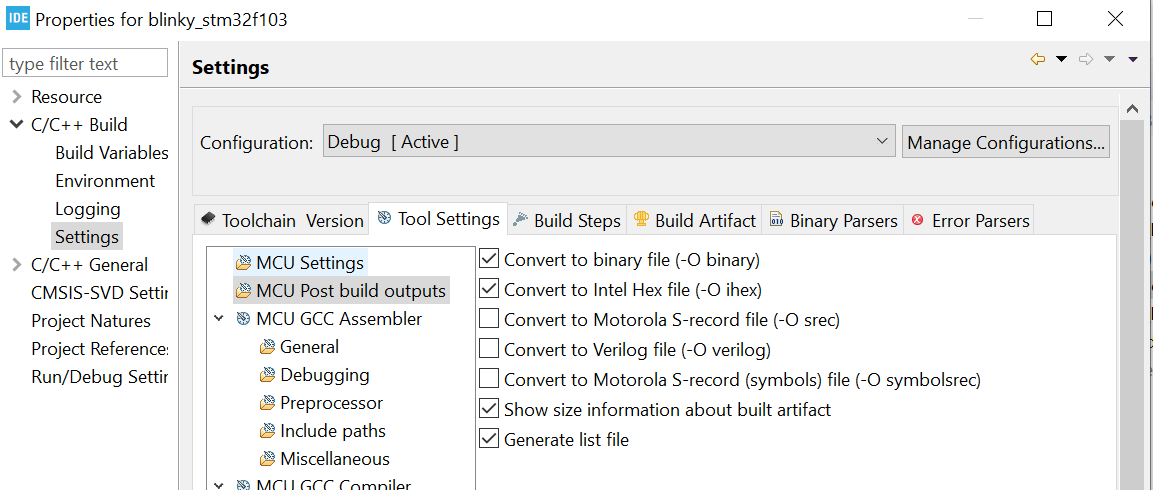This screenshot has height=490, width=1153.
Task: Collapse the C/C++ Build tree node
Action: (16, 125)
